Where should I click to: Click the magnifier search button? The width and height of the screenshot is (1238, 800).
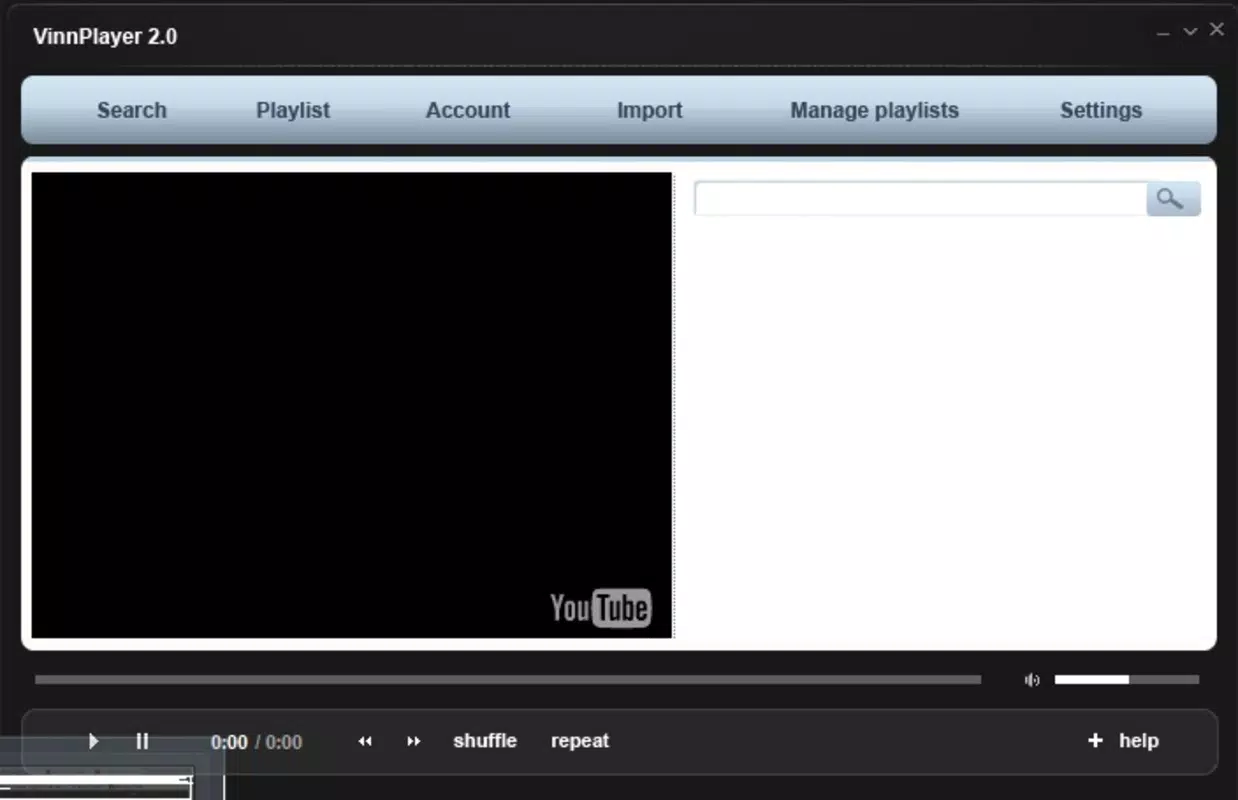coord(1172,198)
